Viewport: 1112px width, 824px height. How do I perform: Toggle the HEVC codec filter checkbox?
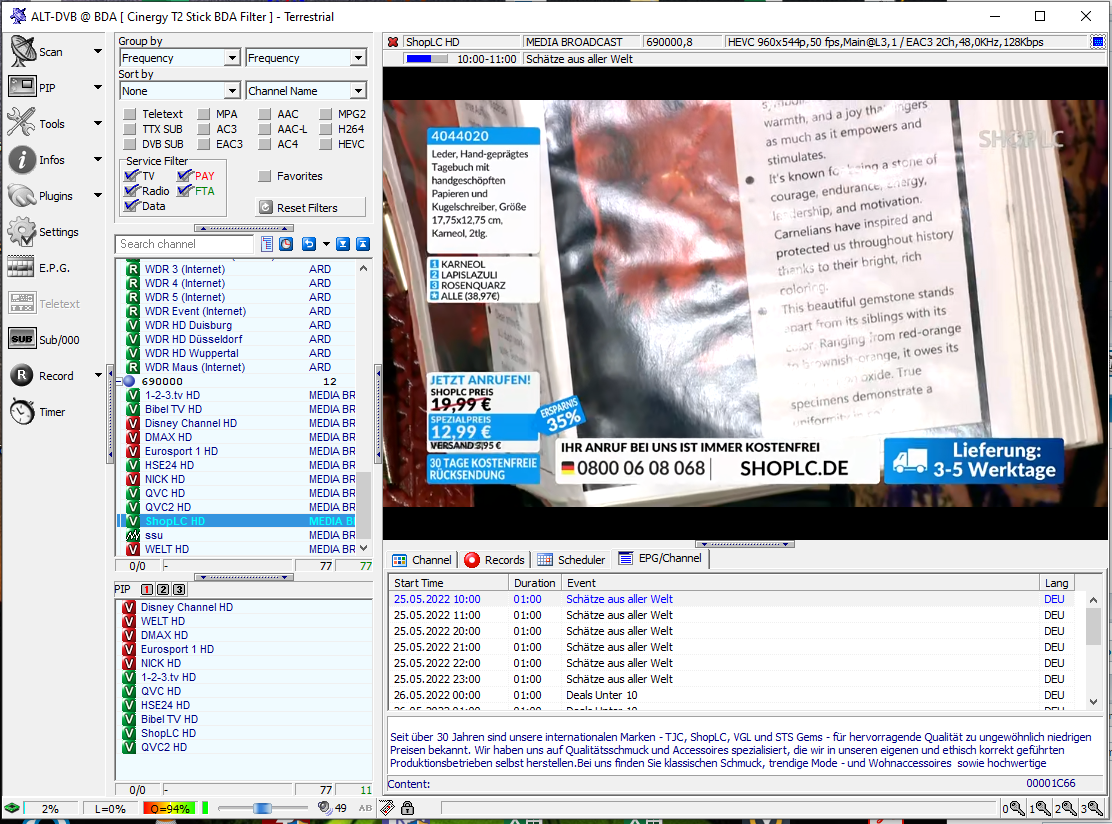click(325, 144)
